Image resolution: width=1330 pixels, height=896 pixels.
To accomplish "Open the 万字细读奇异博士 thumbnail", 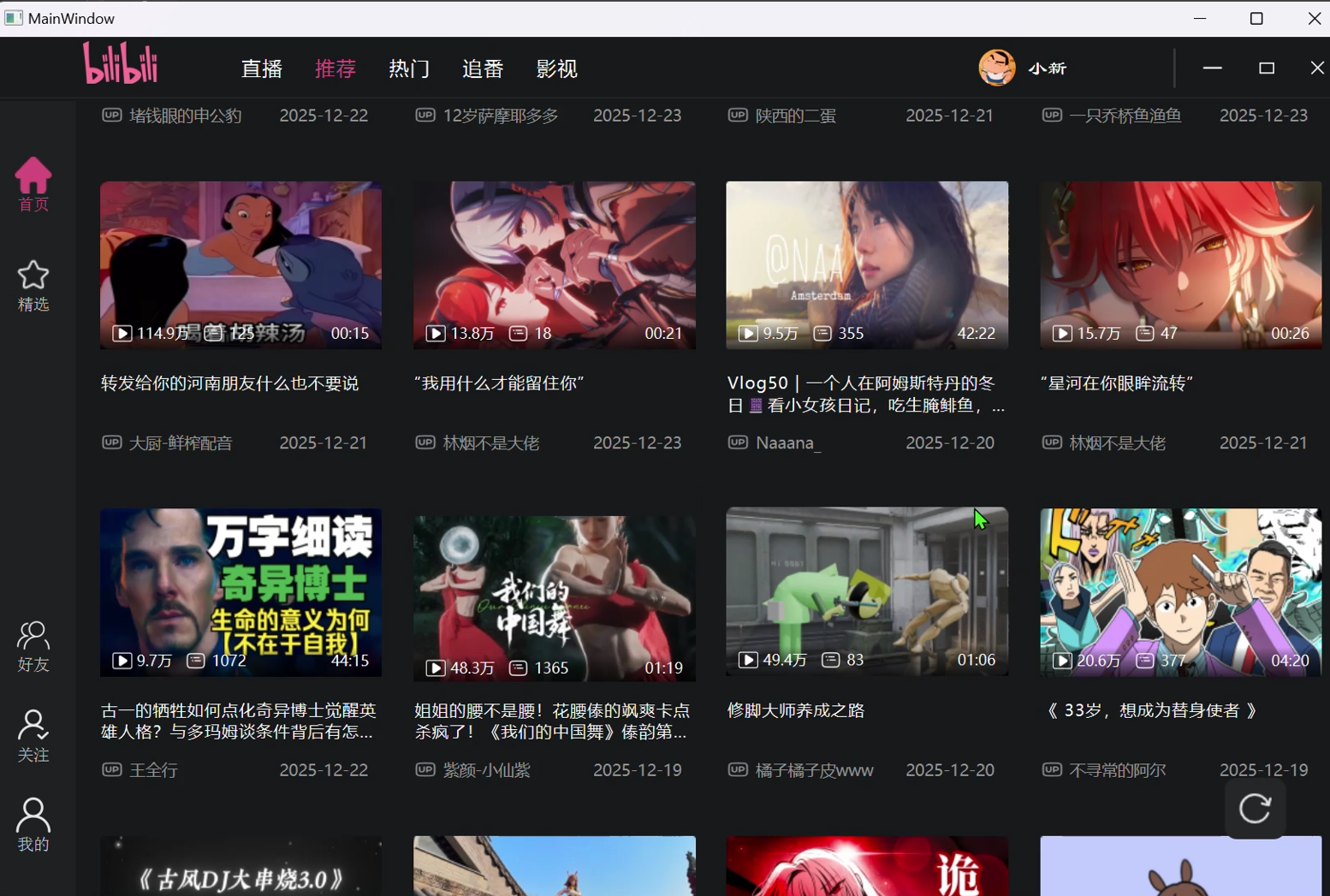I will point(240,592).
